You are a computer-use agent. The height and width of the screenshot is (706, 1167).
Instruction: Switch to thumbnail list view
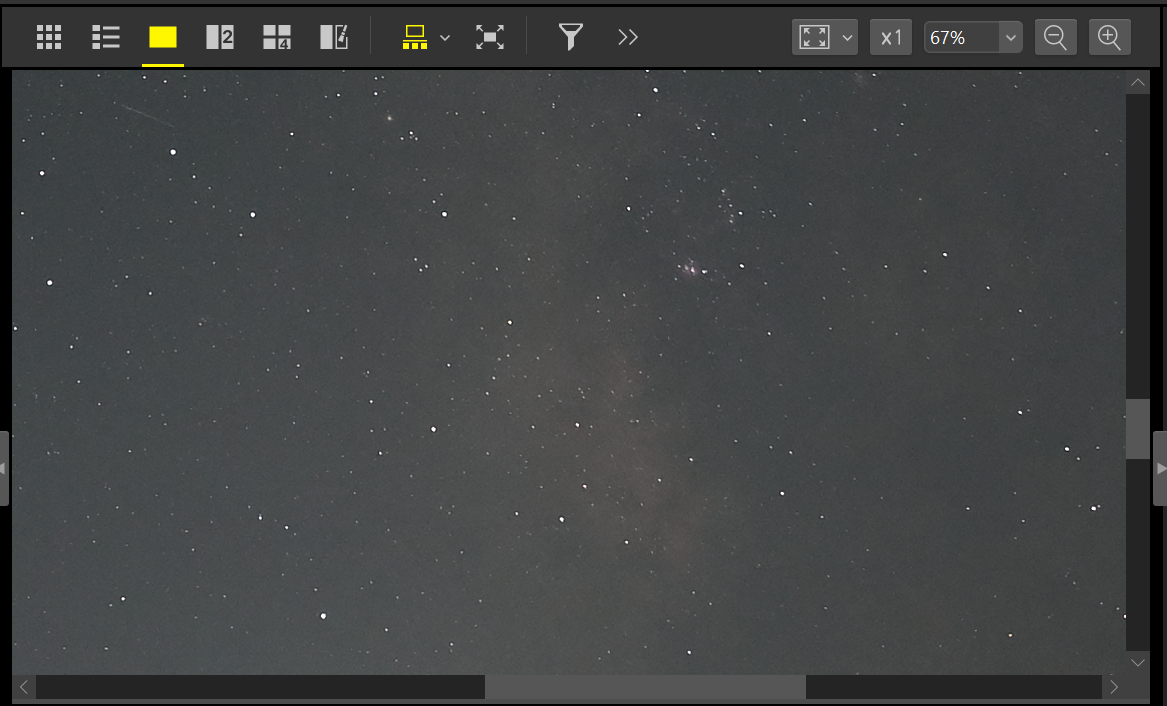click(x=106, y=38)
